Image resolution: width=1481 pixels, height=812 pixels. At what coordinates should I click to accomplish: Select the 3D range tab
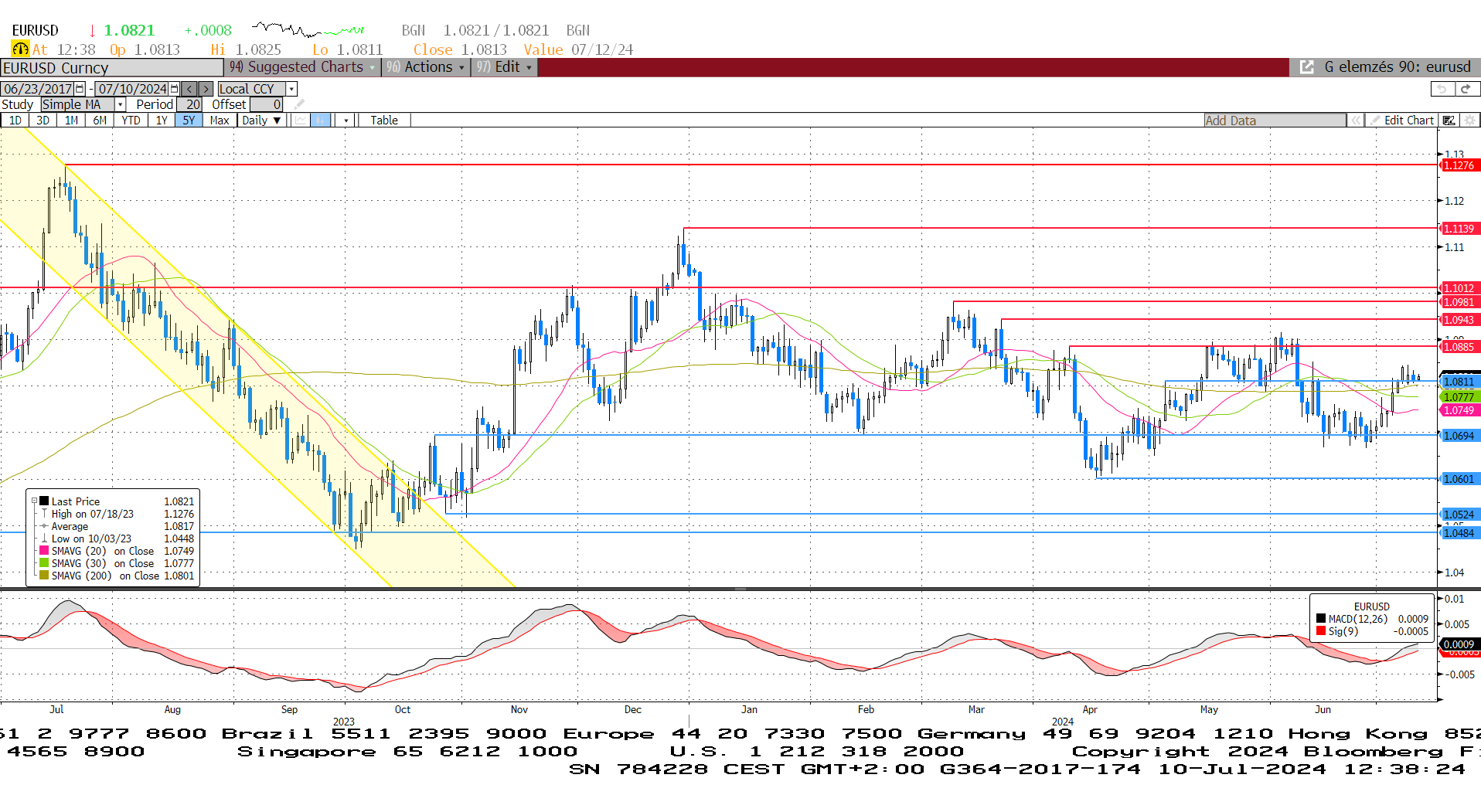click(43, 120)
